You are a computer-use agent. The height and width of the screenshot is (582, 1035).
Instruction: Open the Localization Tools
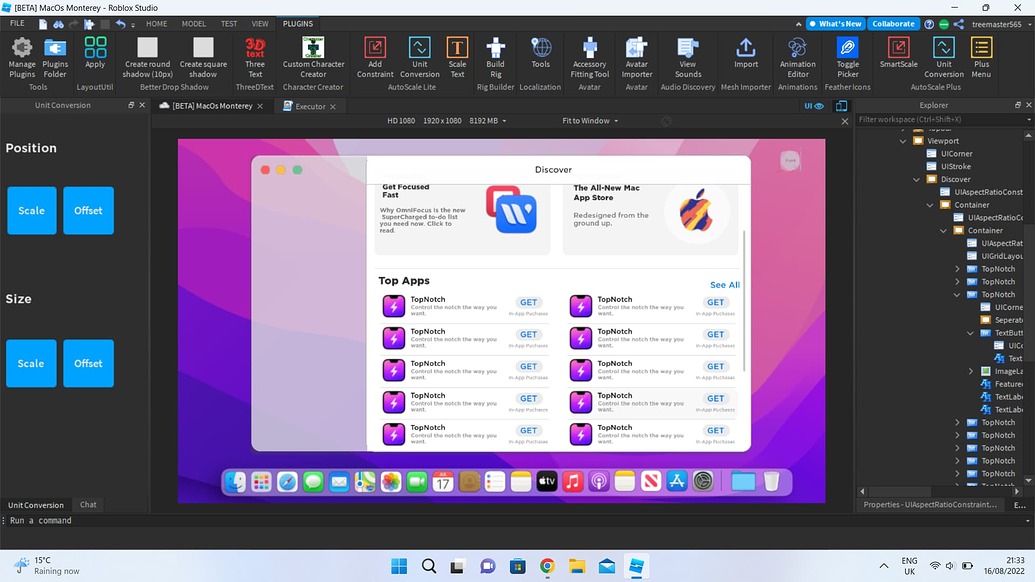coord(541,52)
